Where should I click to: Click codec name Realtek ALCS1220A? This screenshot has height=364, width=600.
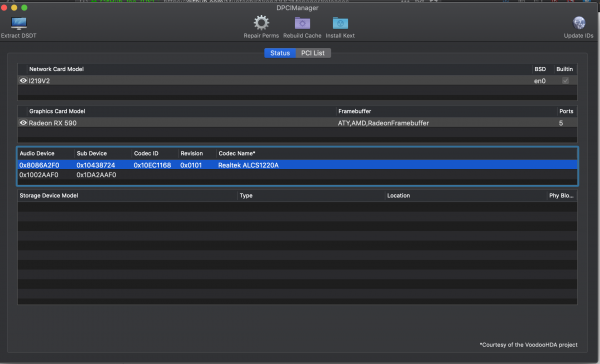coord(248,165)
